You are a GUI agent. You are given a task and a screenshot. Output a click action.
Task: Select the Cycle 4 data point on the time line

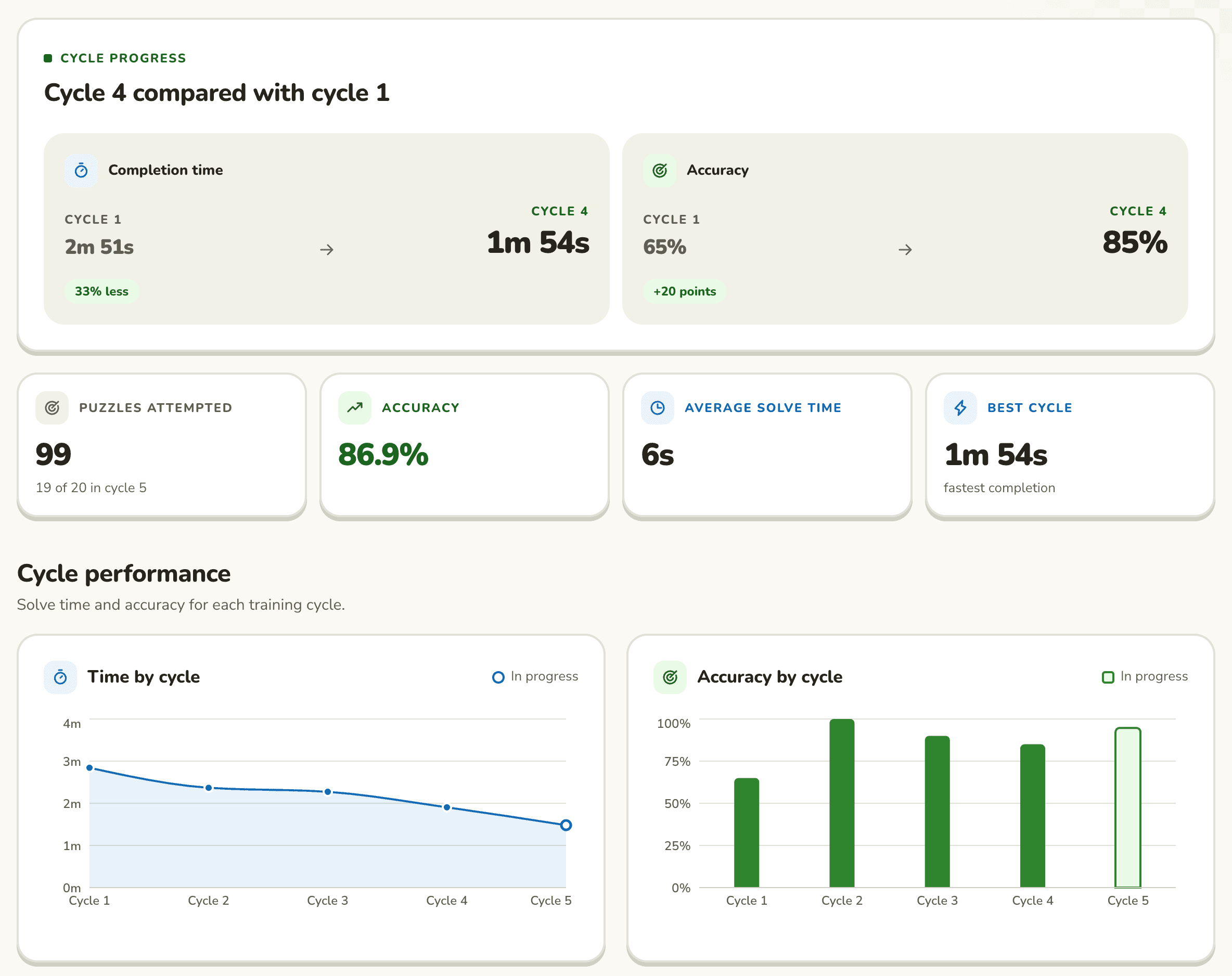[447, 807]
